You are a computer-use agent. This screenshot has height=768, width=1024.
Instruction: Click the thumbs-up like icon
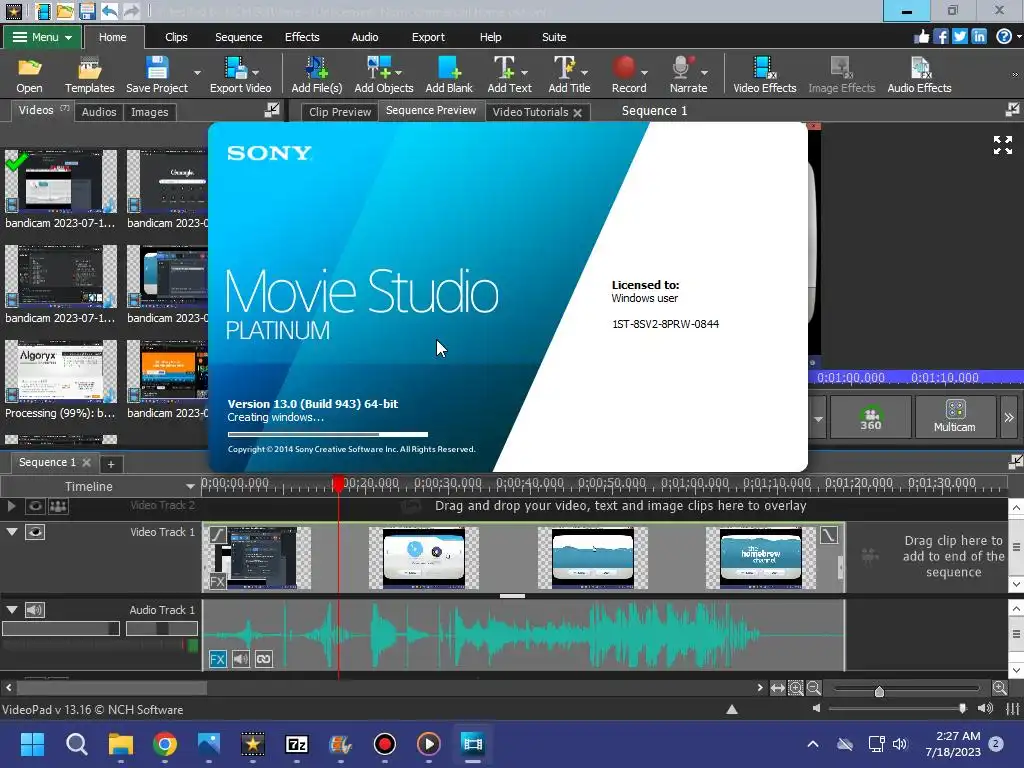click(x=921, y=37)
